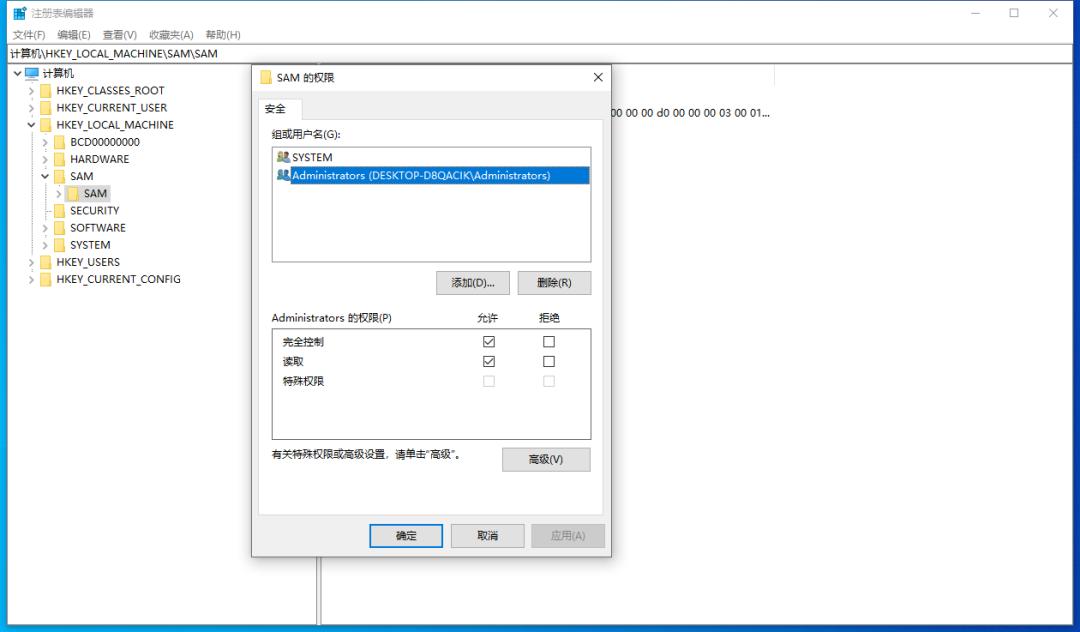Select the SOFTWARE key label
The image size is (1080, 632).
[98, 228]
